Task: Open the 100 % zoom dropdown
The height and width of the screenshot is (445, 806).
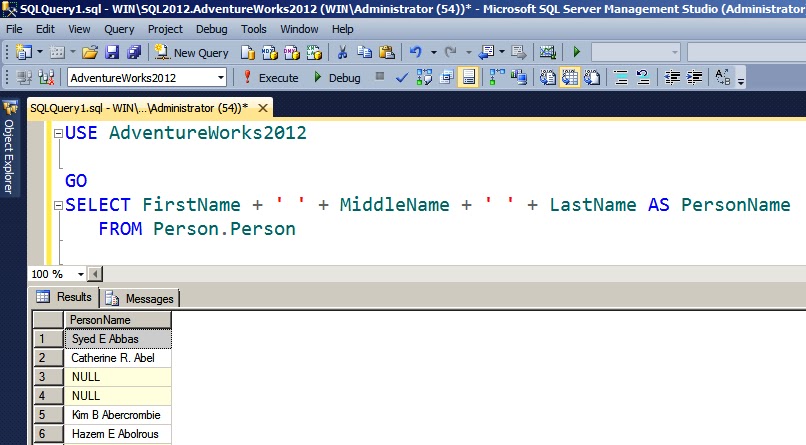Action: point(80,274)
